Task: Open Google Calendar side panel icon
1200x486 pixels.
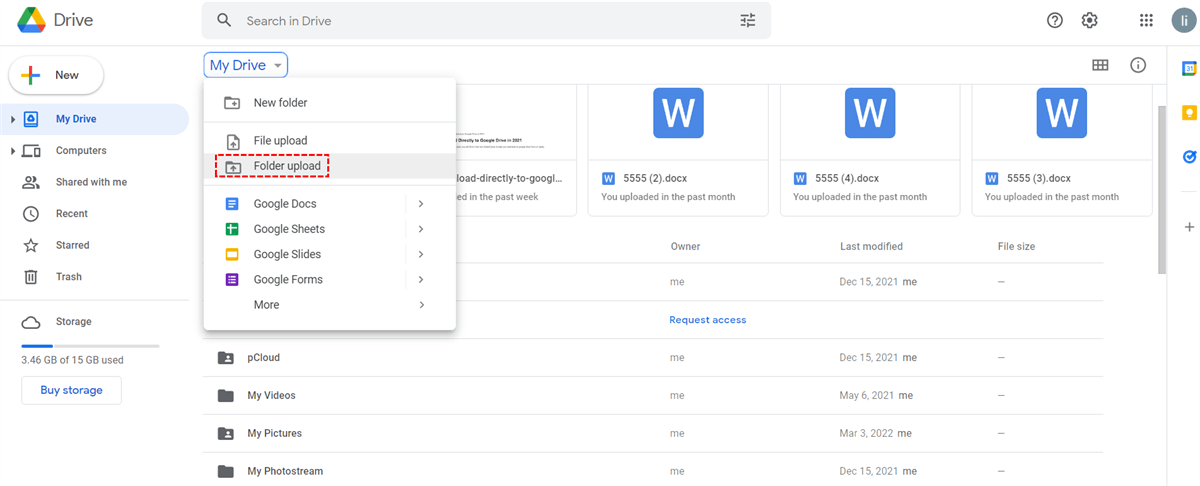Action: point(1189,69)
